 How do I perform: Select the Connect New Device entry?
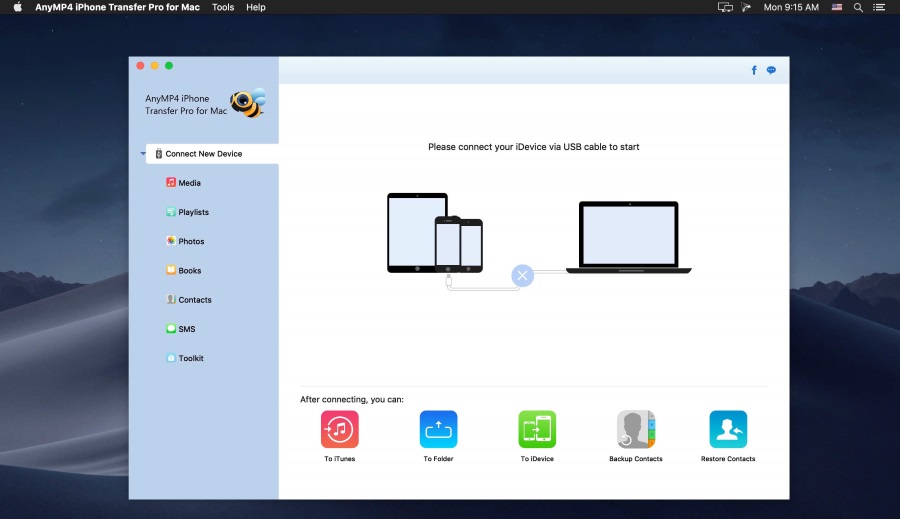[x=212, y=154]
